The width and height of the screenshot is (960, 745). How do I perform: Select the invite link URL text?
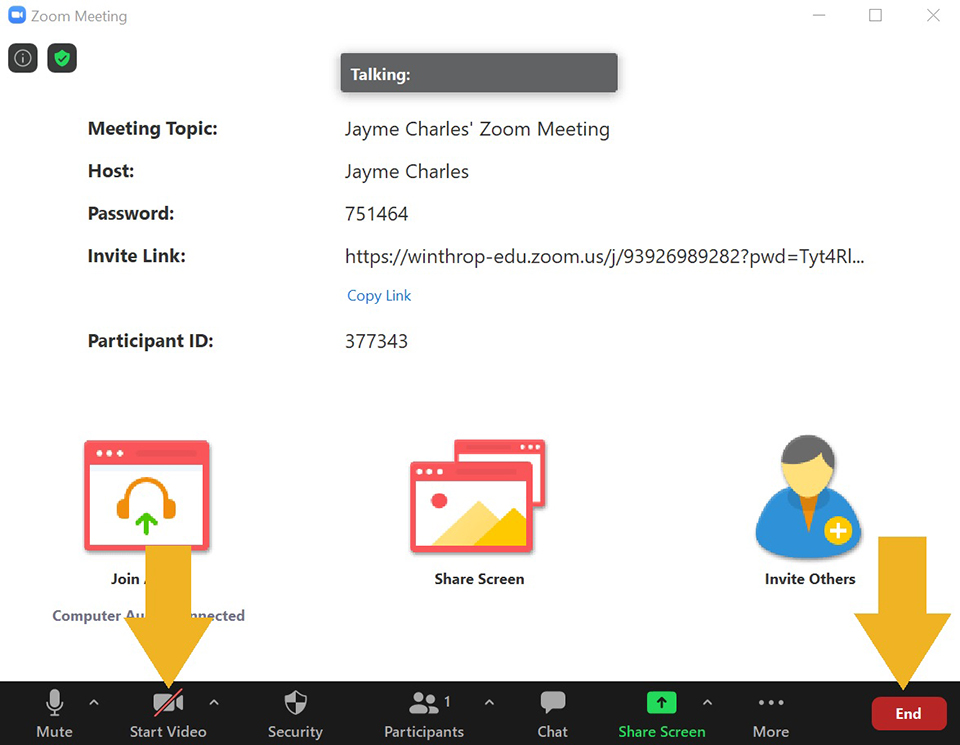604,256
